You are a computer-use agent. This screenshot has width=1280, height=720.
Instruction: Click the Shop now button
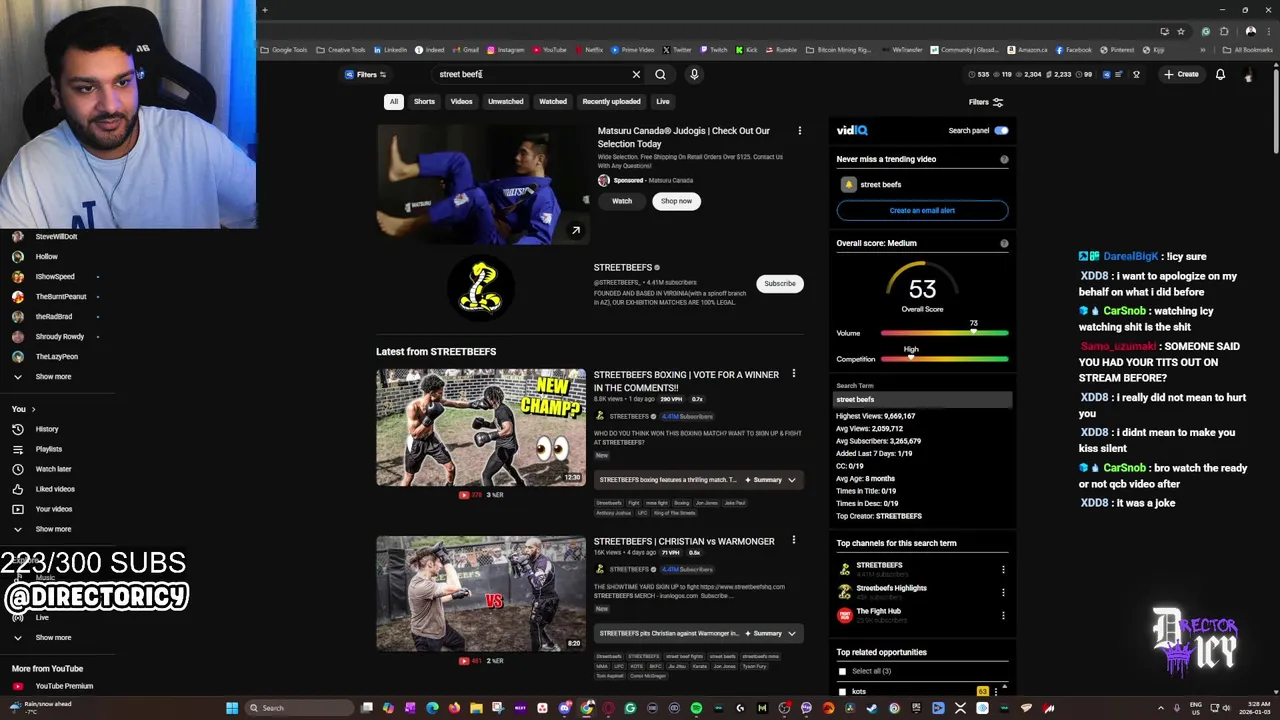click(676, 201)
